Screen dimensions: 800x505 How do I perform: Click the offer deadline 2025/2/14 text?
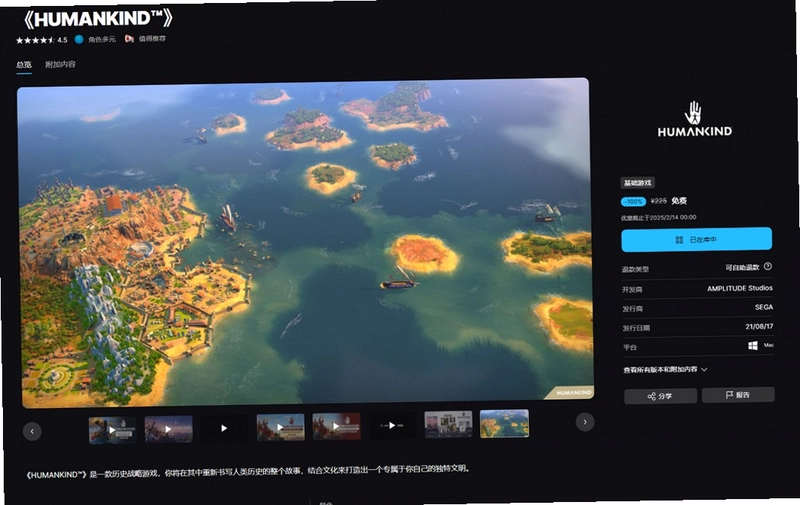(x=659, y=218)
